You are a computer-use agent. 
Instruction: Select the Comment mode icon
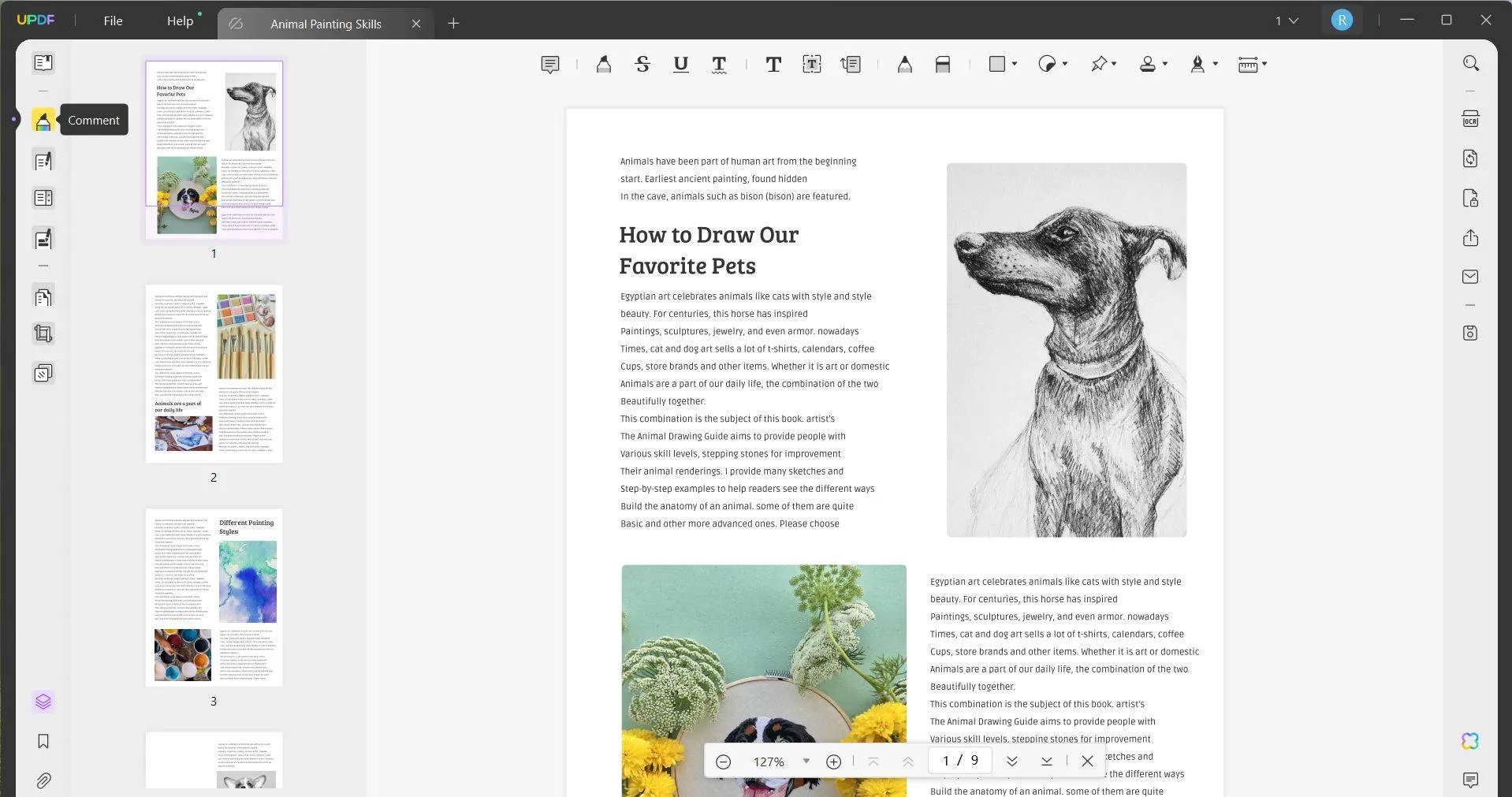[43, 121]
